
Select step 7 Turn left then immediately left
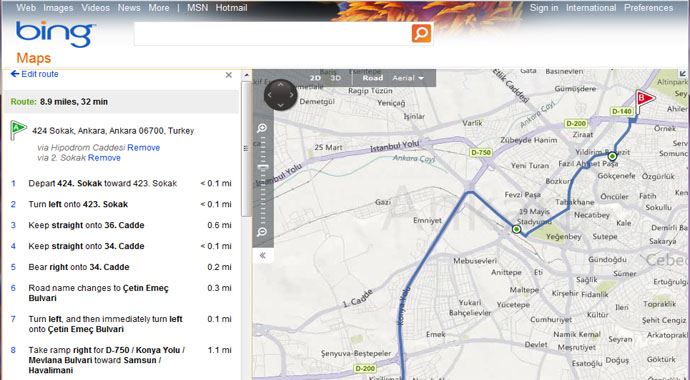click(x=121, y=324)
